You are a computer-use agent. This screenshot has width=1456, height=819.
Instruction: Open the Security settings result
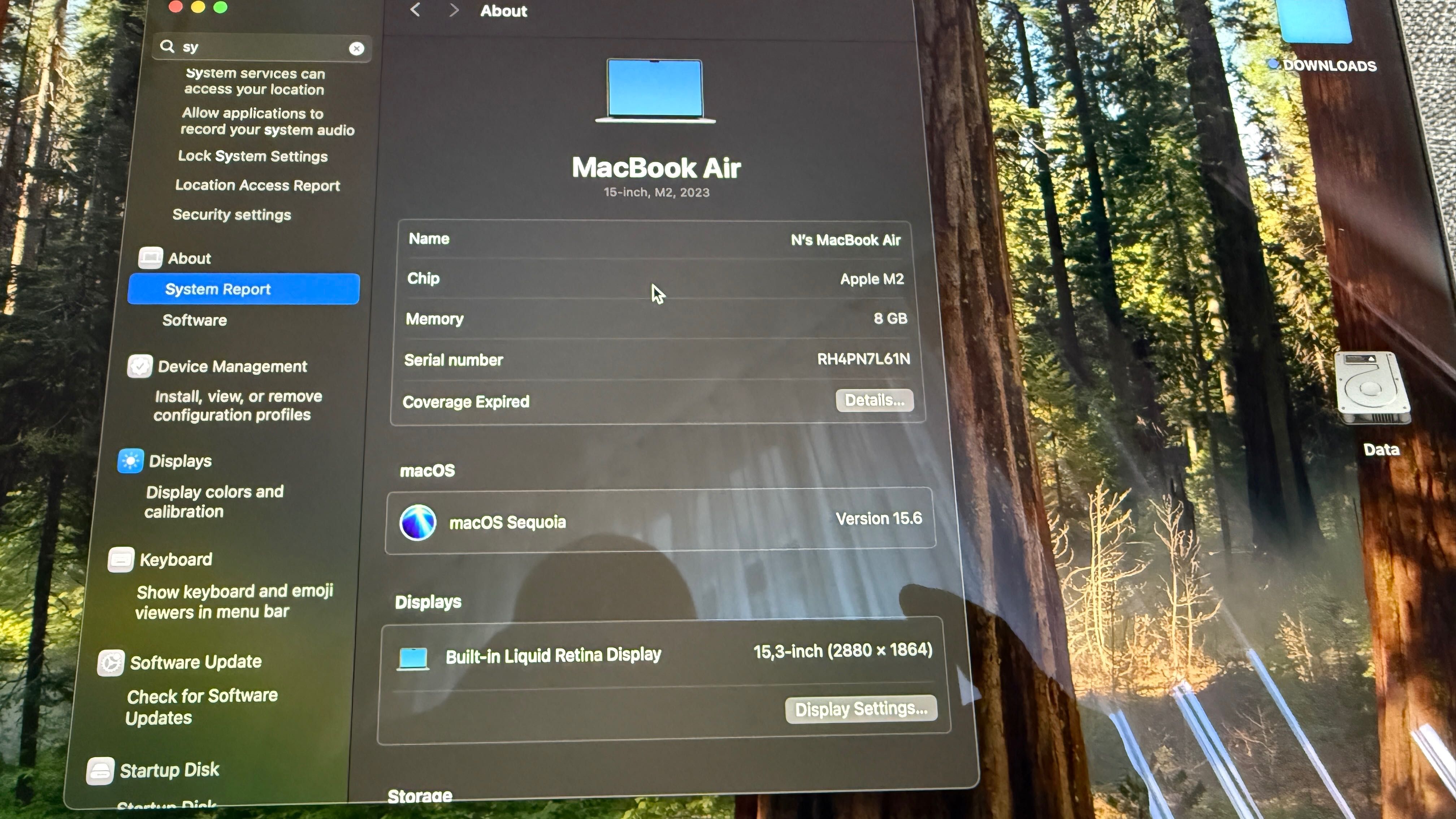(232, 215)
